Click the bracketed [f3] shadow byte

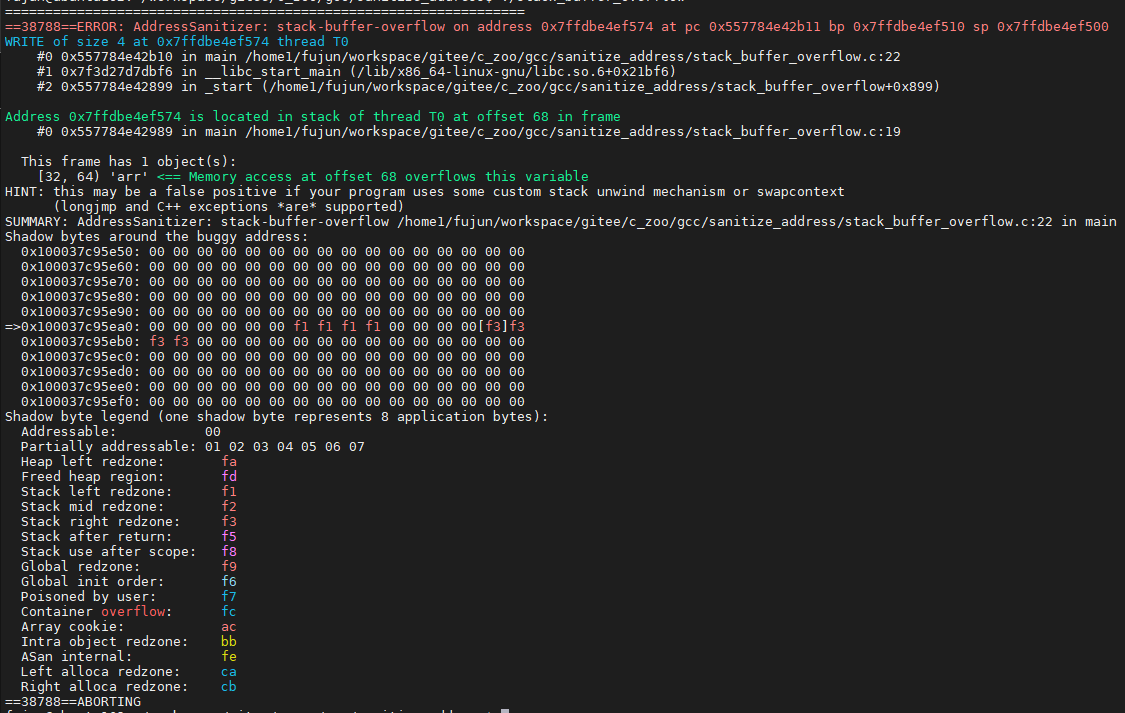tap(493, 327)
